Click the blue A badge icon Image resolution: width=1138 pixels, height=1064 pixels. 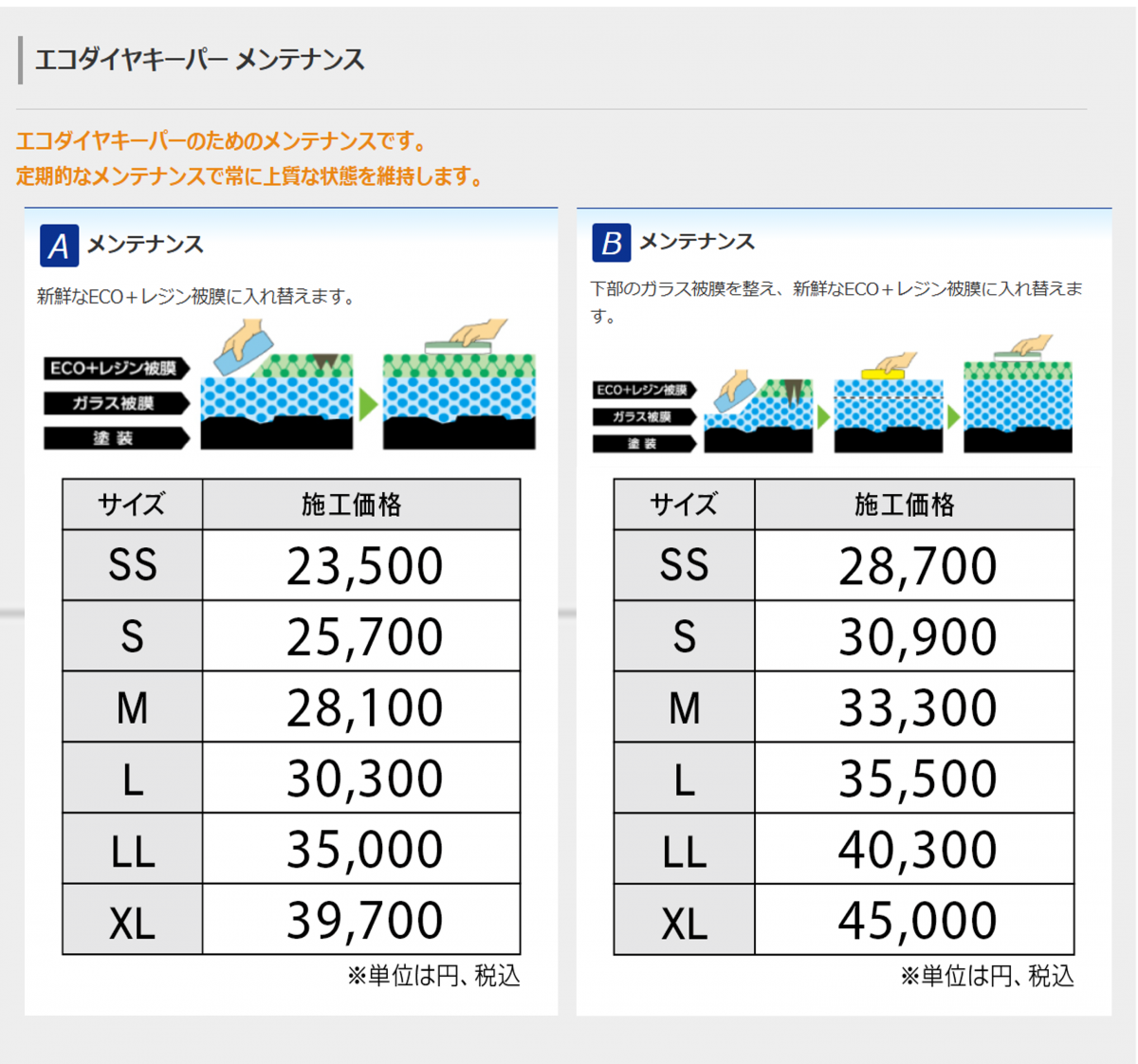click(59, 246)
